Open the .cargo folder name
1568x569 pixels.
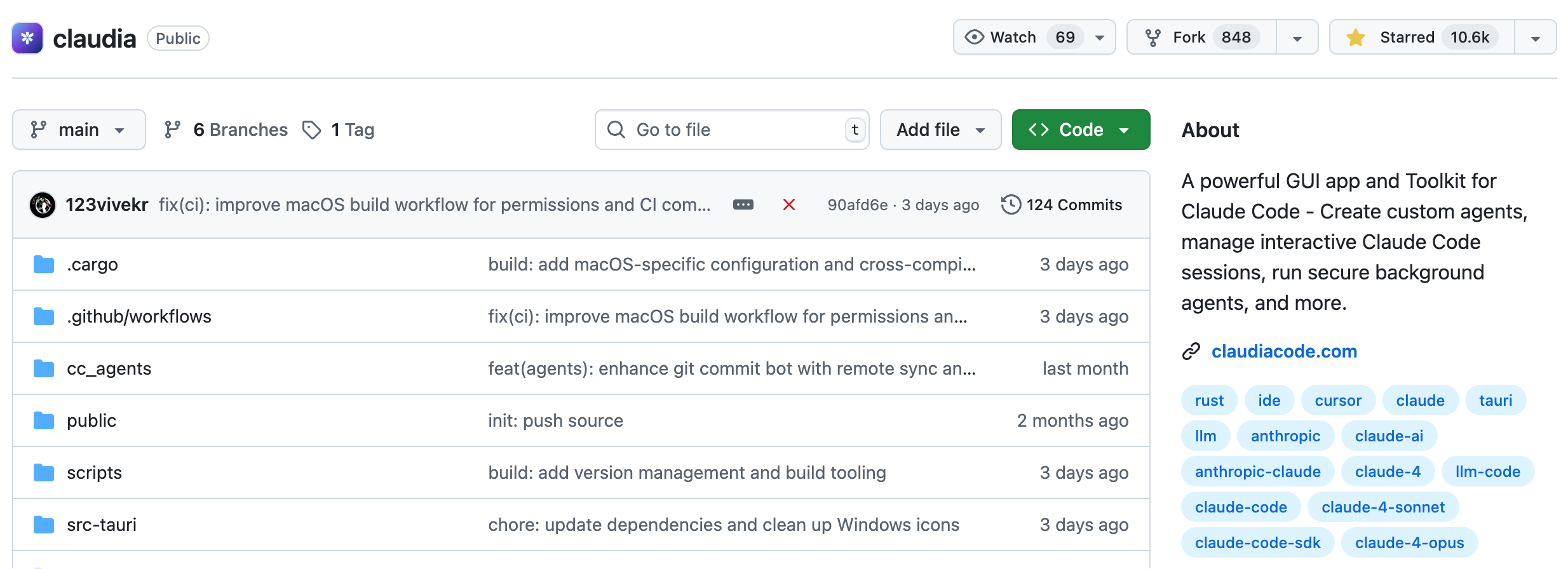click(x=92, y=264)
